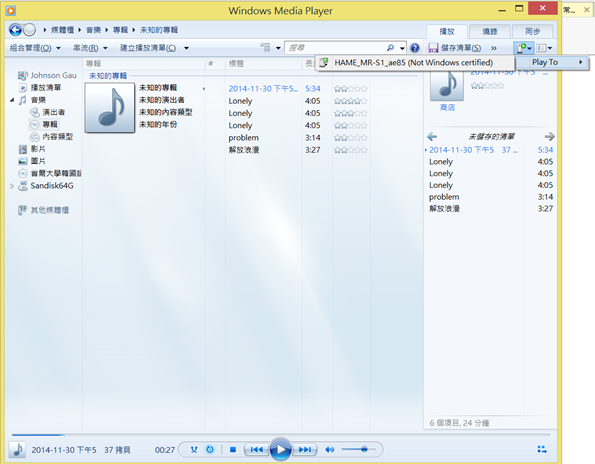This screenshot has height=464, width=595.
Task: Open 圖片 library in the sidebar
Action: coord(32,161)
